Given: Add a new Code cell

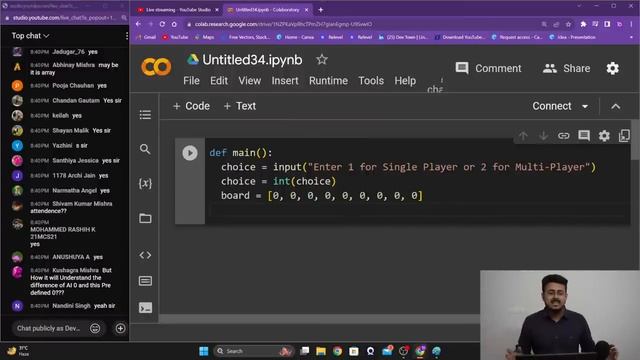Looking at the screenshot, I should 191,106.
